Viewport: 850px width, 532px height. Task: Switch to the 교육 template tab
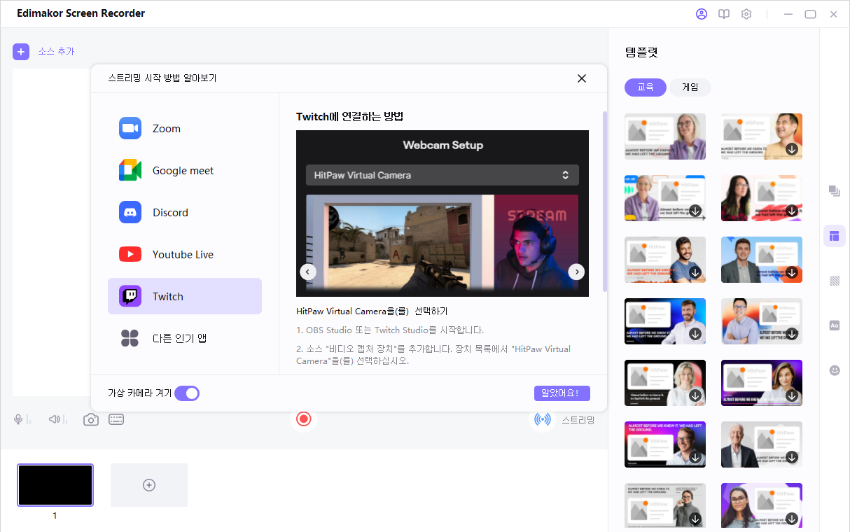pyautogui.click(x=645, y=87)
